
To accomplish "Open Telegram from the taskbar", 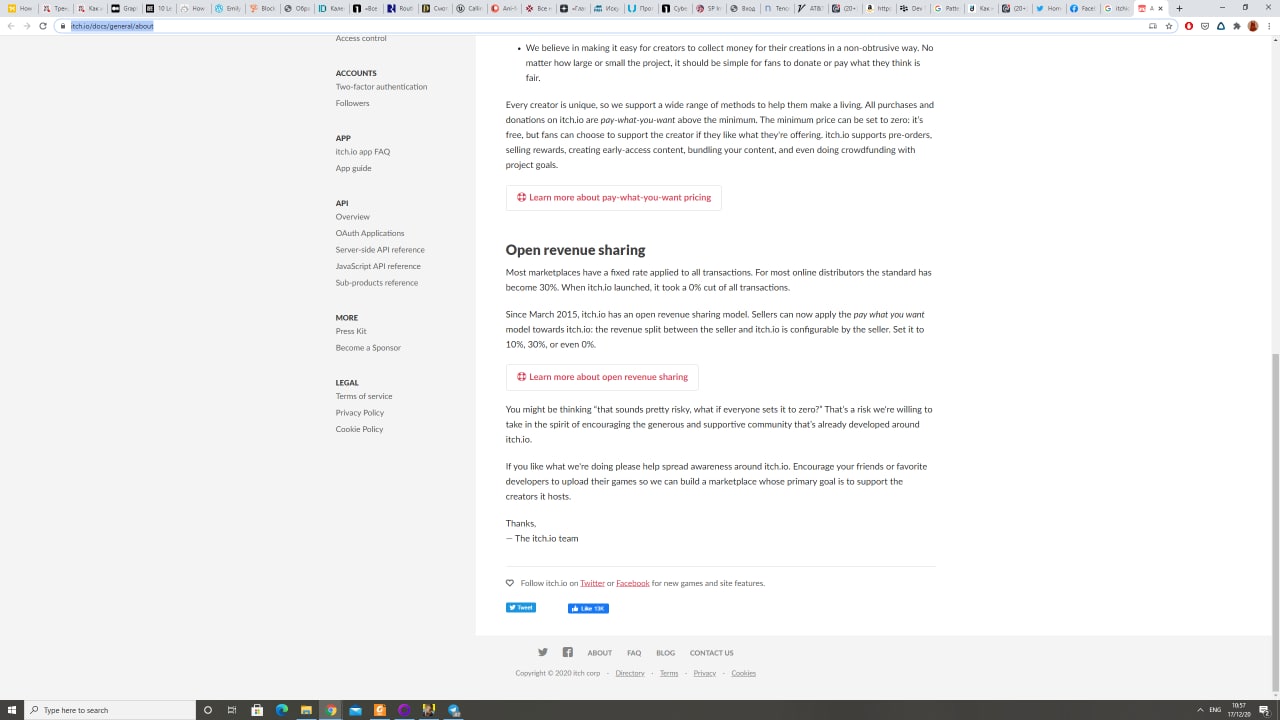I will pos(454,710).
